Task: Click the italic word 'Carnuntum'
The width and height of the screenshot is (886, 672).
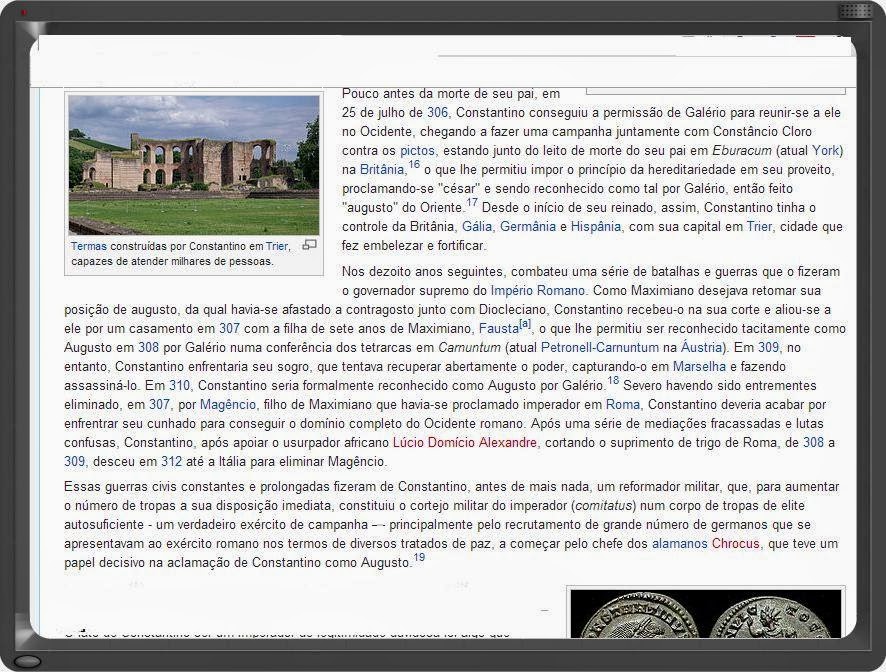Action: pos(470,348)
